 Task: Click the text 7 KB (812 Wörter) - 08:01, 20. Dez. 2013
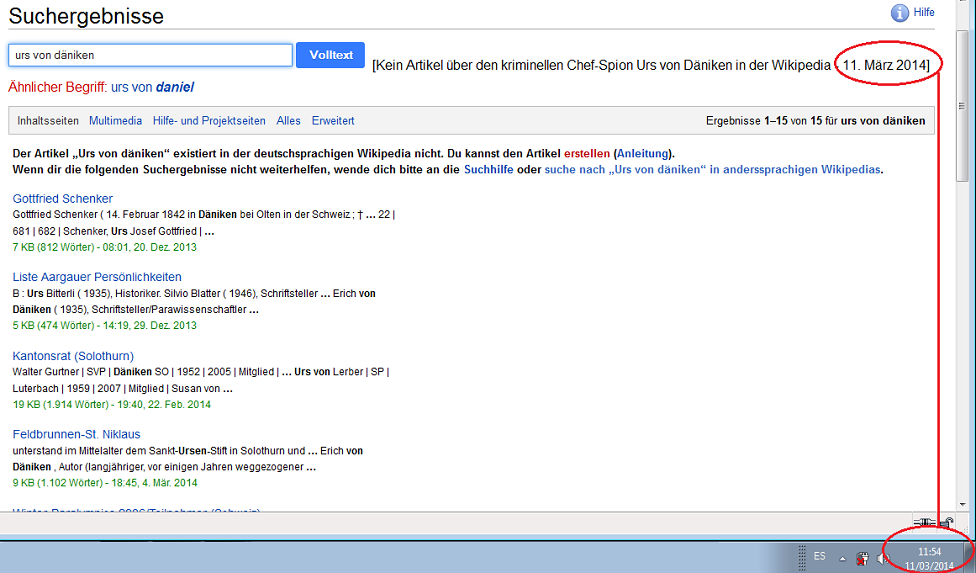[105, 247]
